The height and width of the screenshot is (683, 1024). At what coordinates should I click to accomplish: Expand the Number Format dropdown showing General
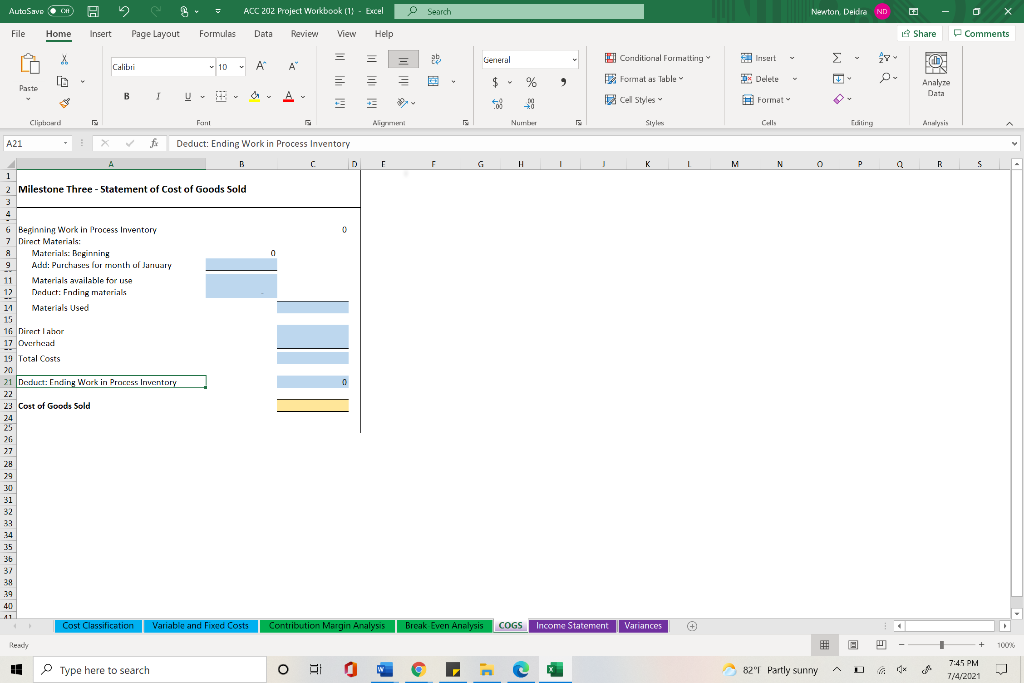click(574, 59)
